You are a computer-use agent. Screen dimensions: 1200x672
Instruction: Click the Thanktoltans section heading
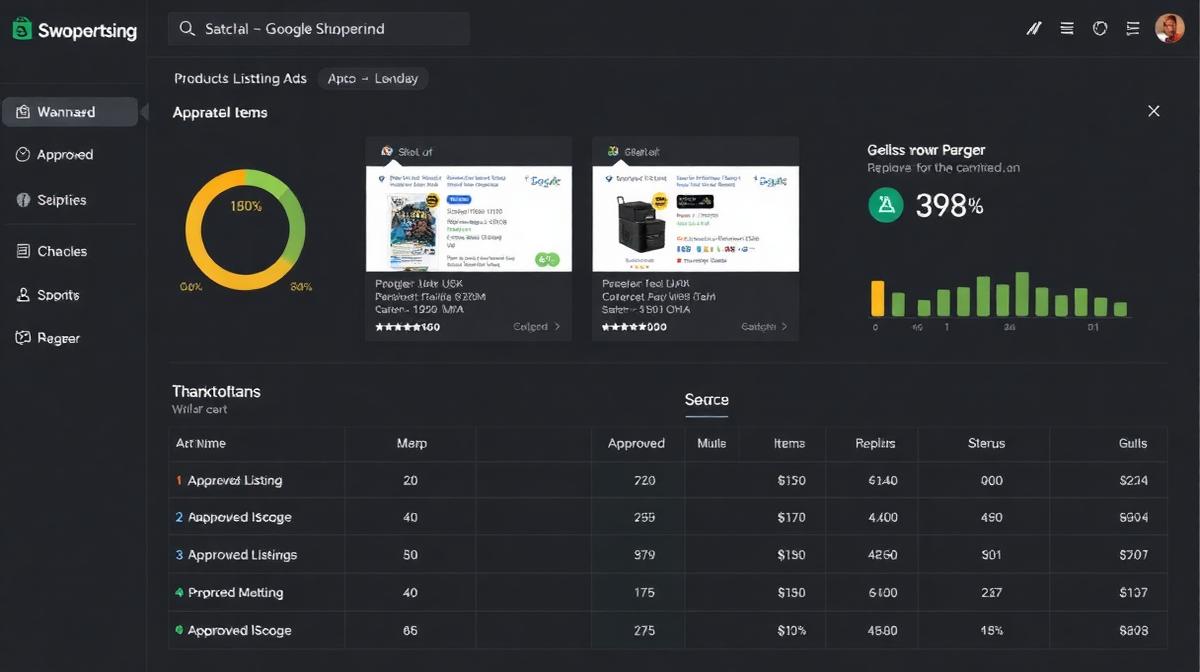(216, 391)
